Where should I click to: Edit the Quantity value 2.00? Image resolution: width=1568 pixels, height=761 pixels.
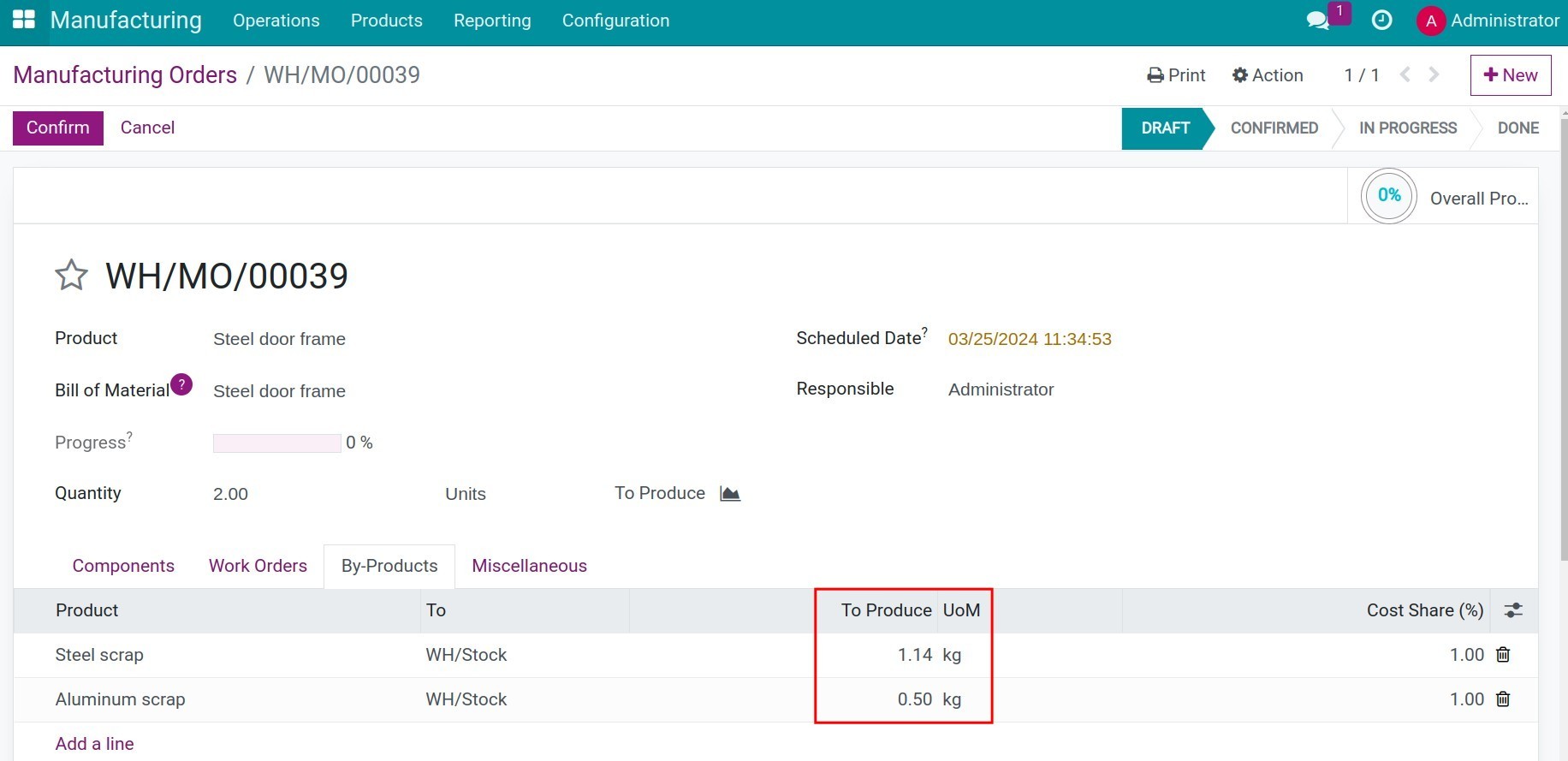pos(230,494)
